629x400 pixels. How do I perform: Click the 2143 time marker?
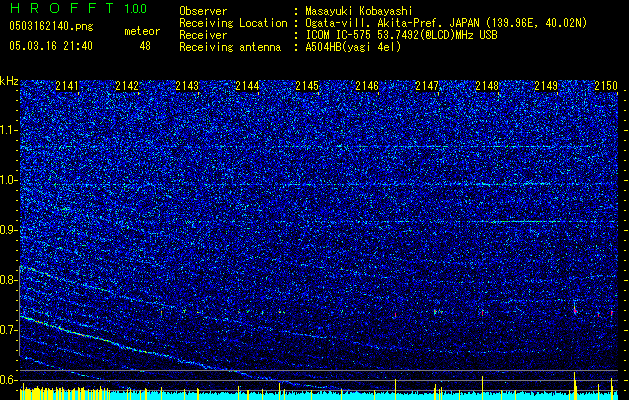[187, 86]
